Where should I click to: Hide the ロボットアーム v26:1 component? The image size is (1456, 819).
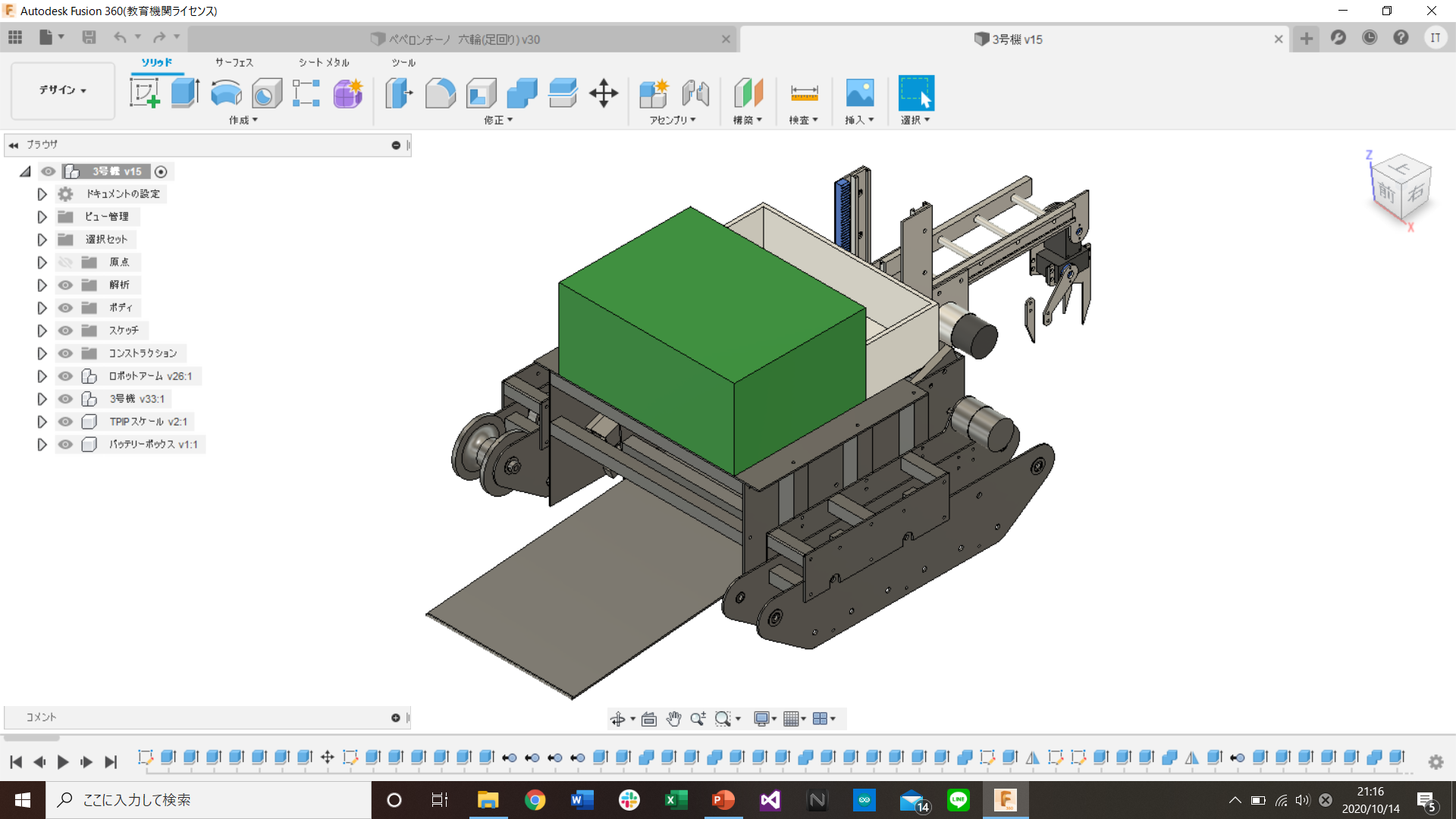pos(66,376)
